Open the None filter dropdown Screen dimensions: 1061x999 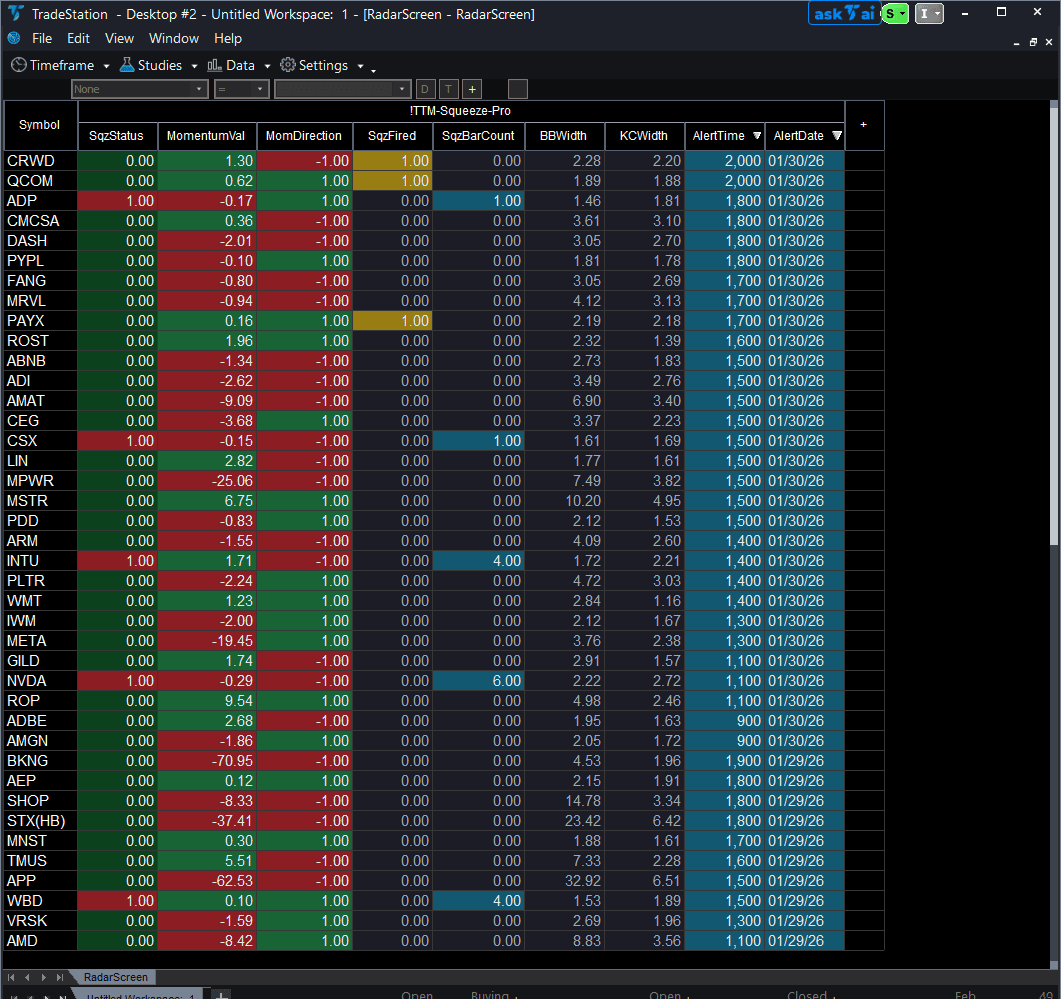139,88
